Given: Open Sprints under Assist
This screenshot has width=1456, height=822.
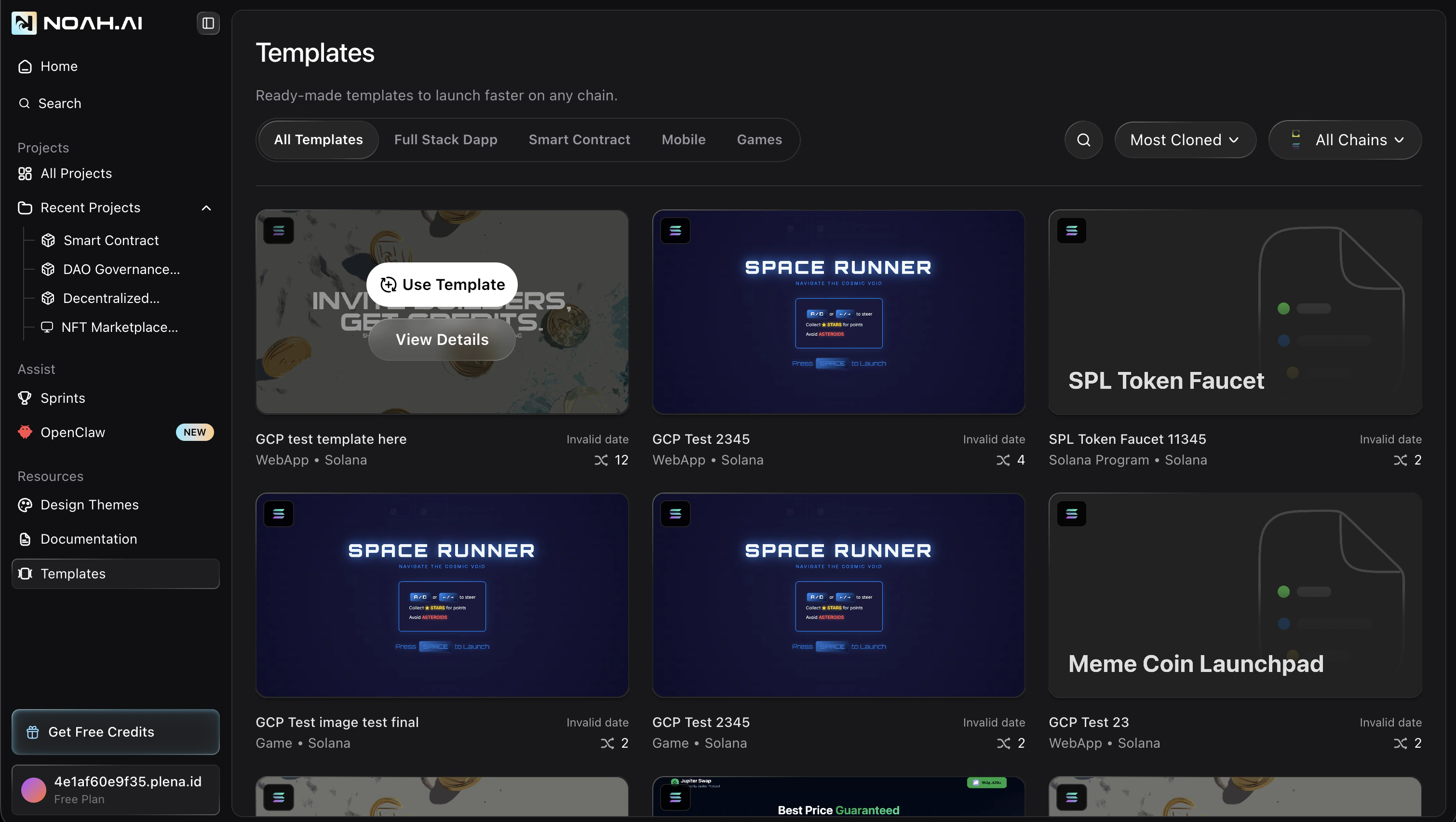Looking at the screenshot, I should (x=62, y=397).
